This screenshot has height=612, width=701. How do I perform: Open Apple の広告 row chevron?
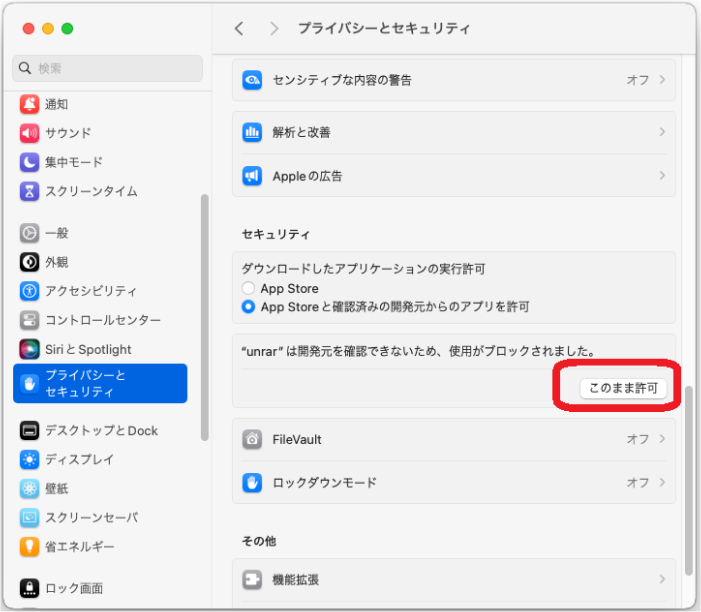662,176
